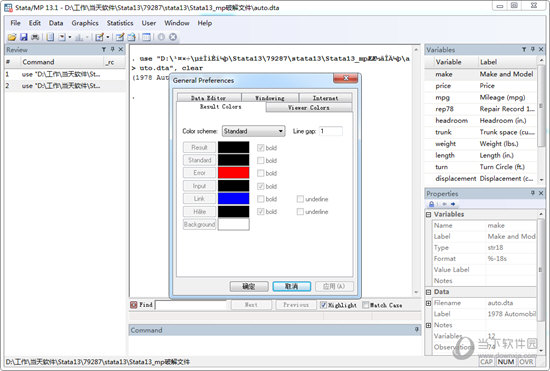Image resolution: width=550 pixels, height=371 pixels.
Task: Toggle the Highlight checkbox in Find bar
Action: [323, 305]
